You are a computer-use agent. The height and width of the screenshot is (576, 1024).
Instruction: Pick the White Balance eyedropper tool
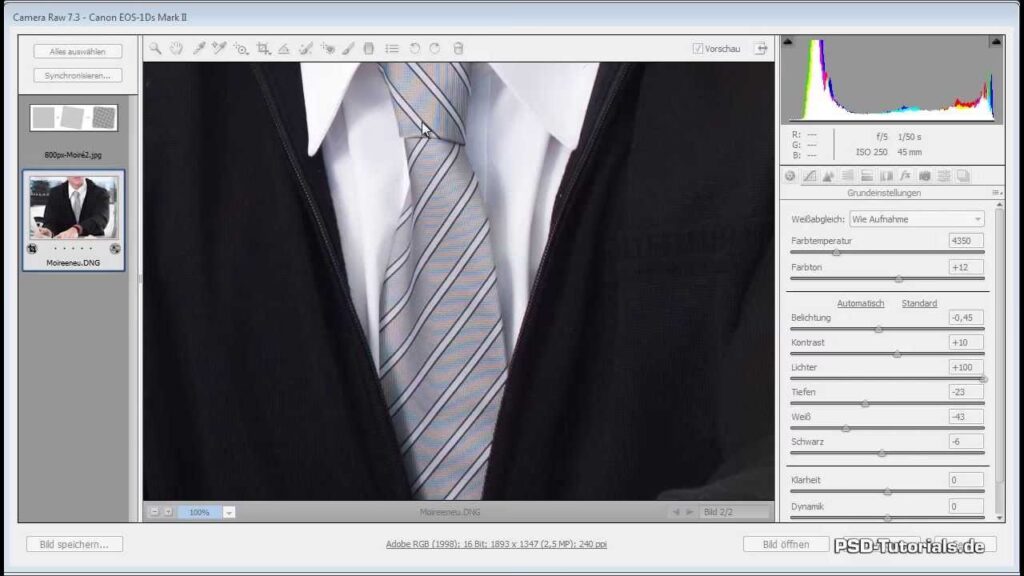[198, 48]
